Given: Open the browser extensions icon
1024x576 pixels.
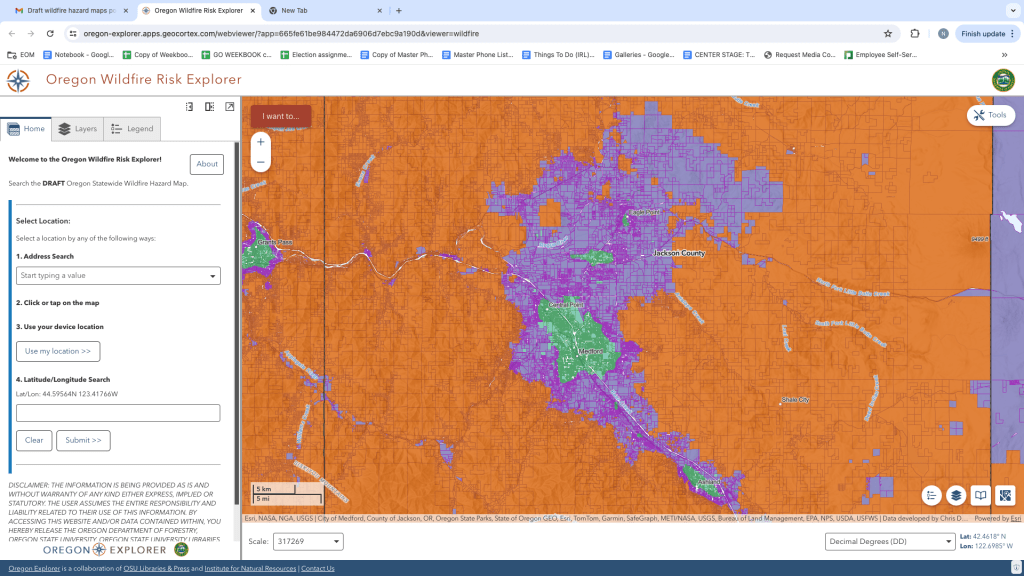Looking at the screenshot, I should [x=915, y=33].
